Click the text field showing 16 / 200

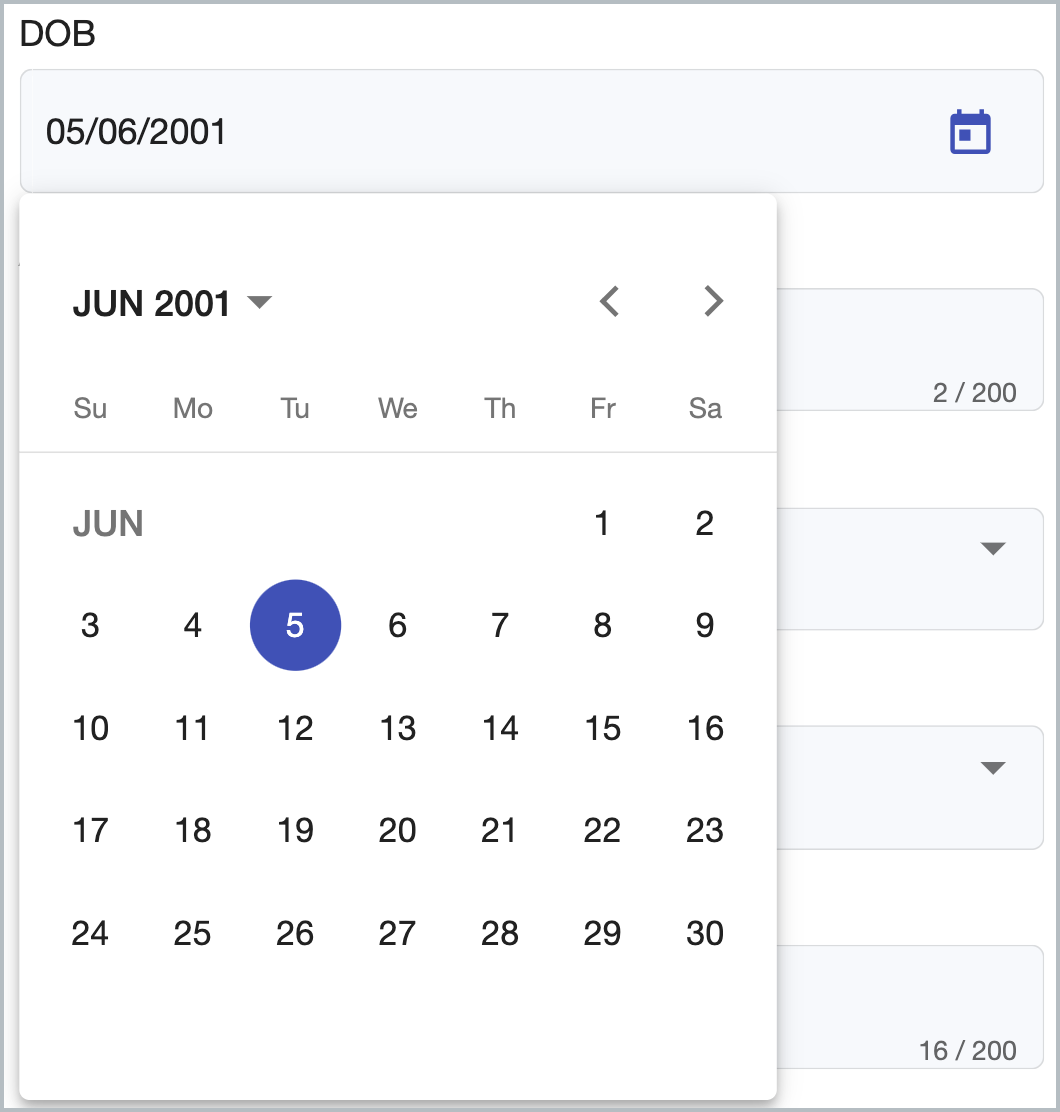pyautogui.click(x=910, y=1007)
